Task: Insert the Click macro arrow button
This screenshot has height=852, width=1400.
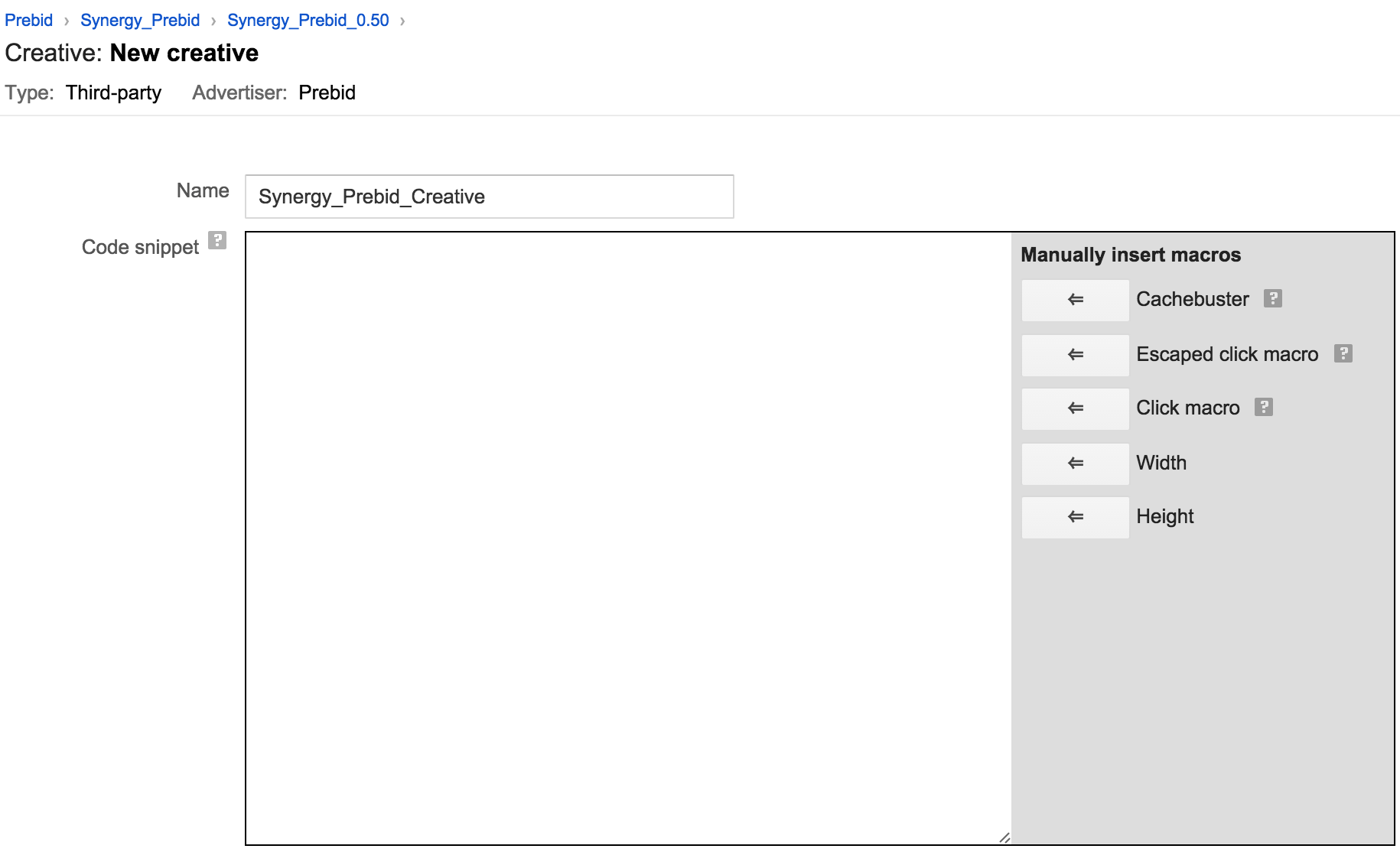Action: [1075, 408]
